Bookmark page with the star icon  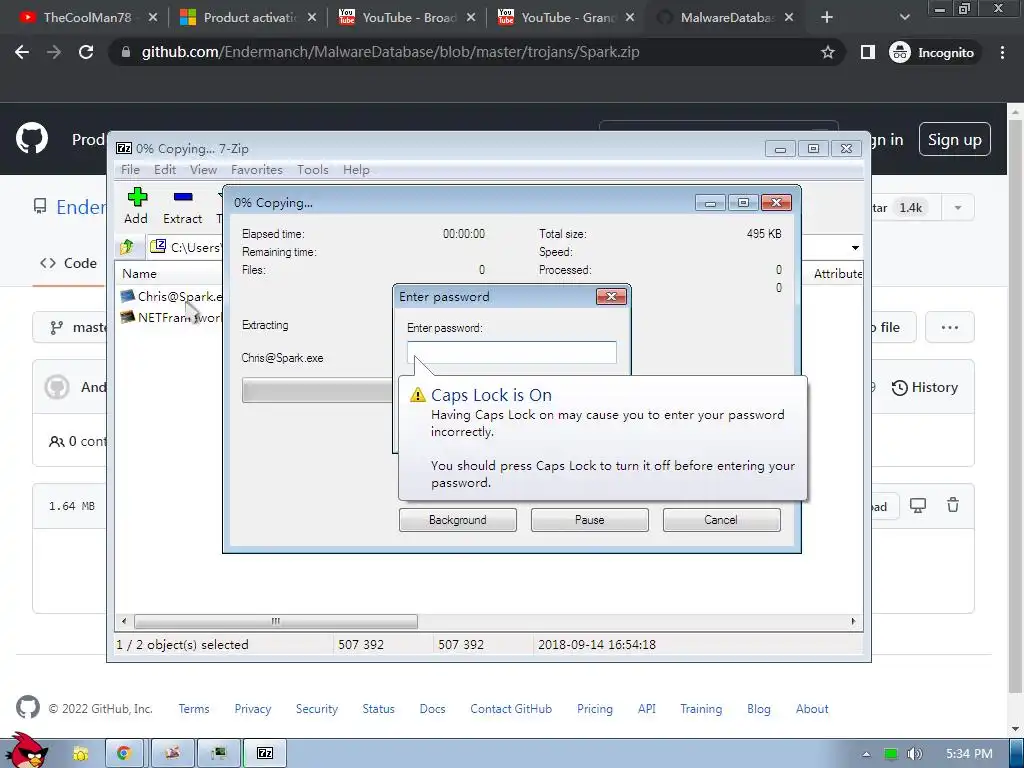click(827, 52)
